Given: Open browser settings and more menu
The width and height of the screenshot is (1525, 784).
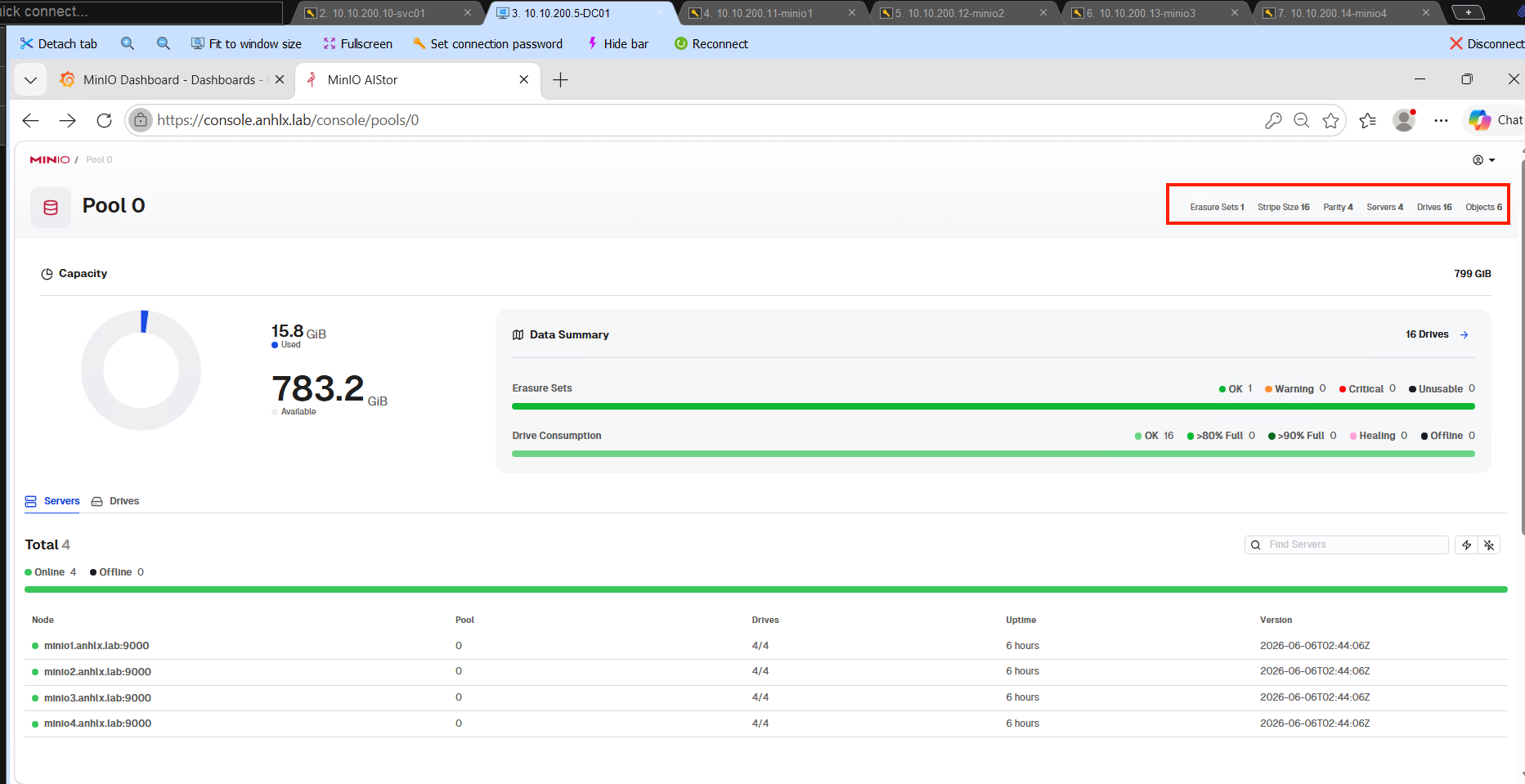Looking at the screenshot, I should tap(1442, 121).
